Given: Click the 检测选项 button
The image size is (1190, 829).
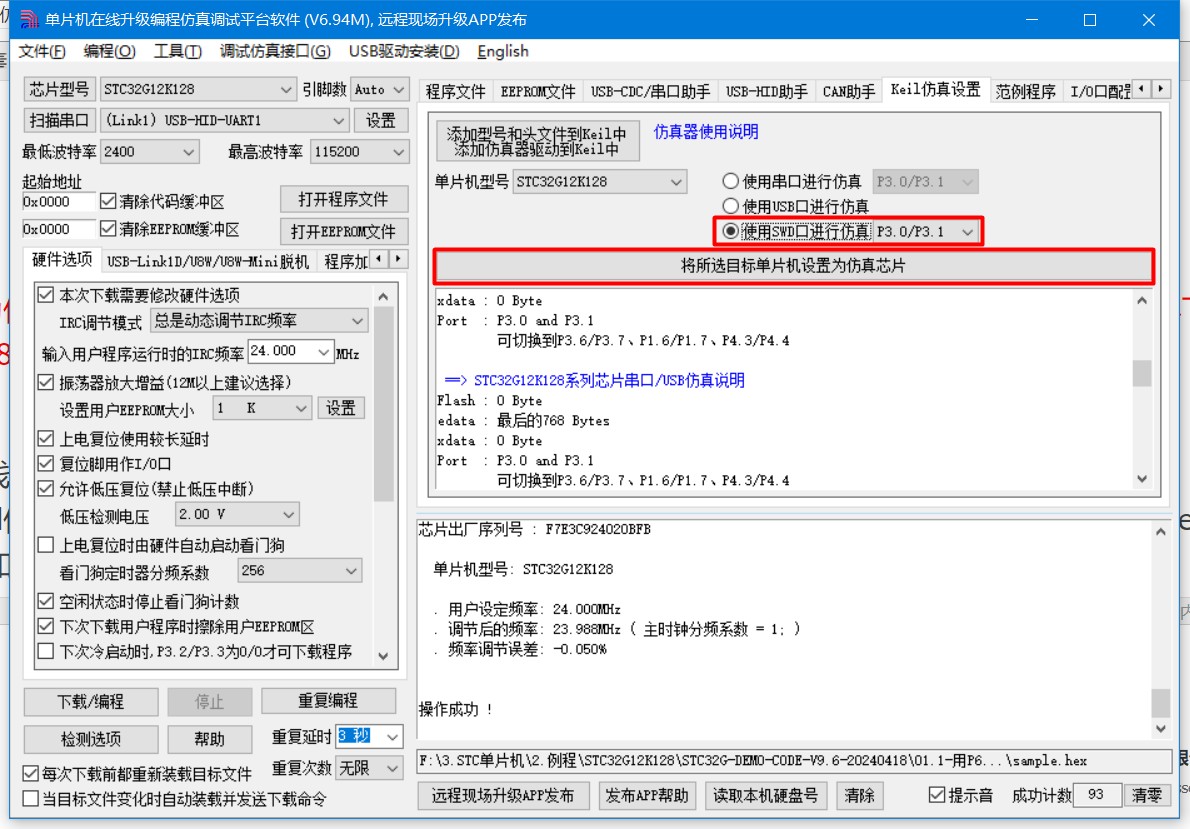Looking at the screenshot, I should 91,739.
